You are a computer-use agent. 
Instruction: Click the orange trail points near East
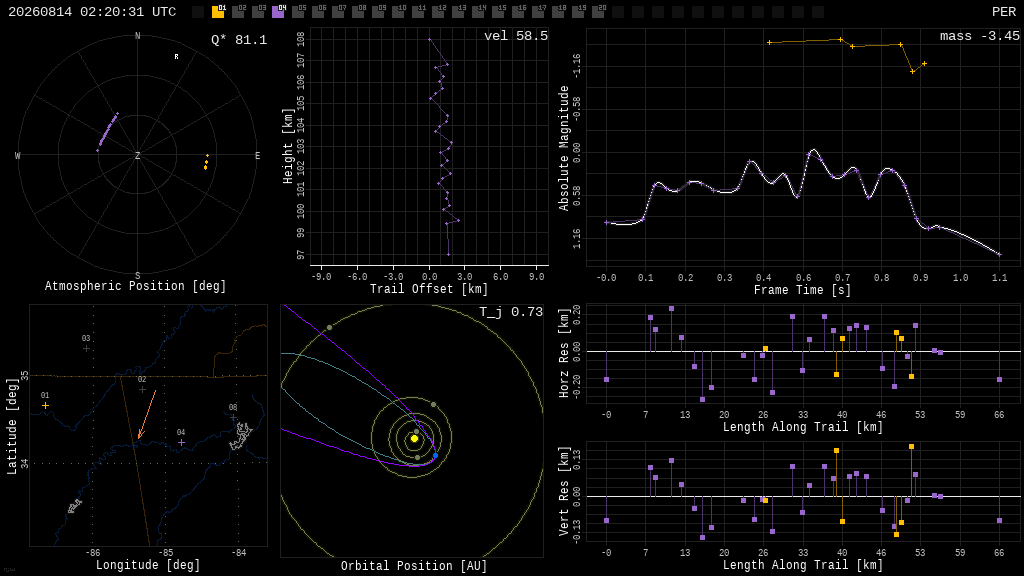206,163
